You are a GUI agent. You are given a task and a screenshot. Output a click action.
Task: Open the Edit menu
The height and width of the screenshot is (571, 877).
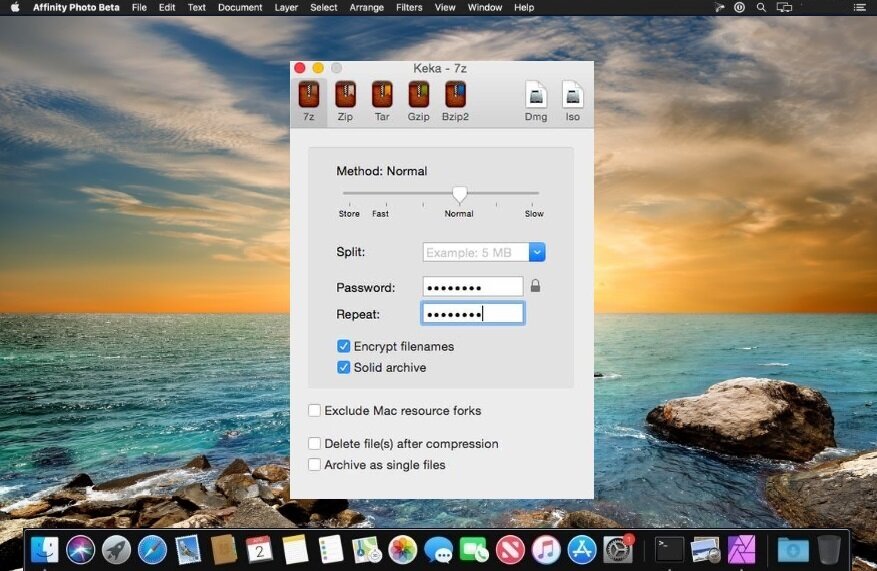pos(167,7)
